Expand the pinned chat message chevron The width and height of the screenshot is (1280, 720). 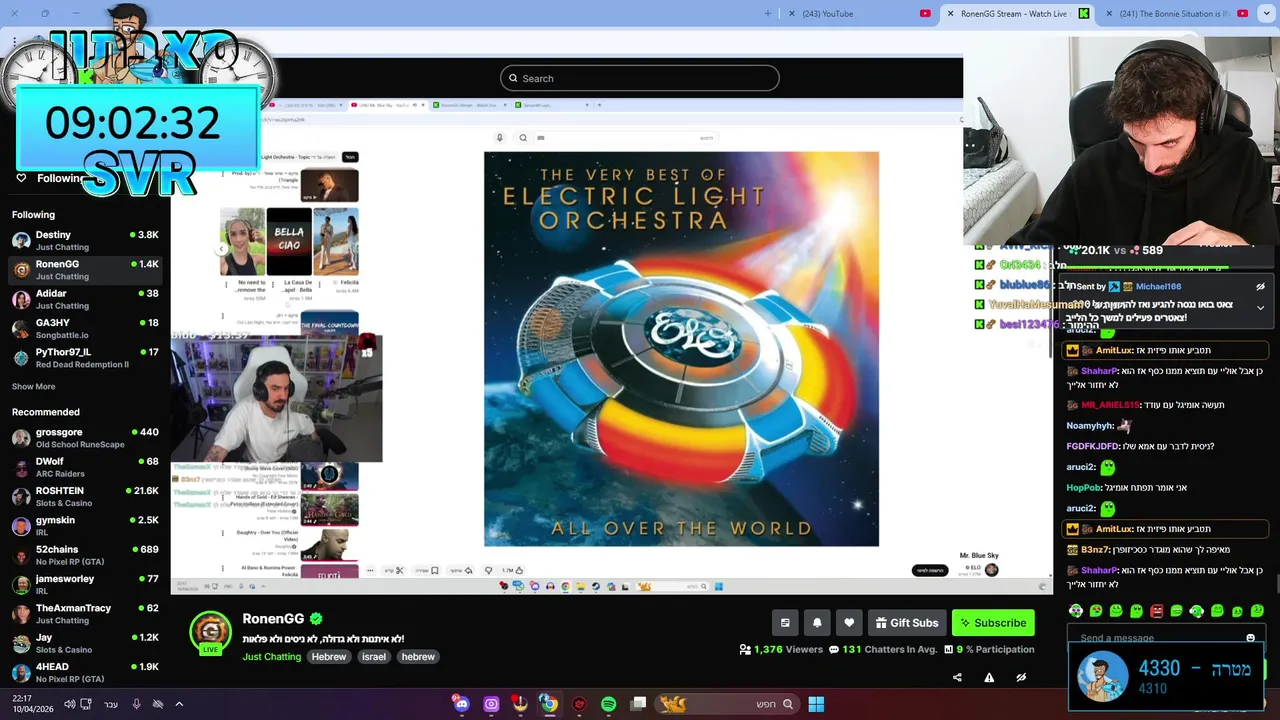pos(1260,308)
